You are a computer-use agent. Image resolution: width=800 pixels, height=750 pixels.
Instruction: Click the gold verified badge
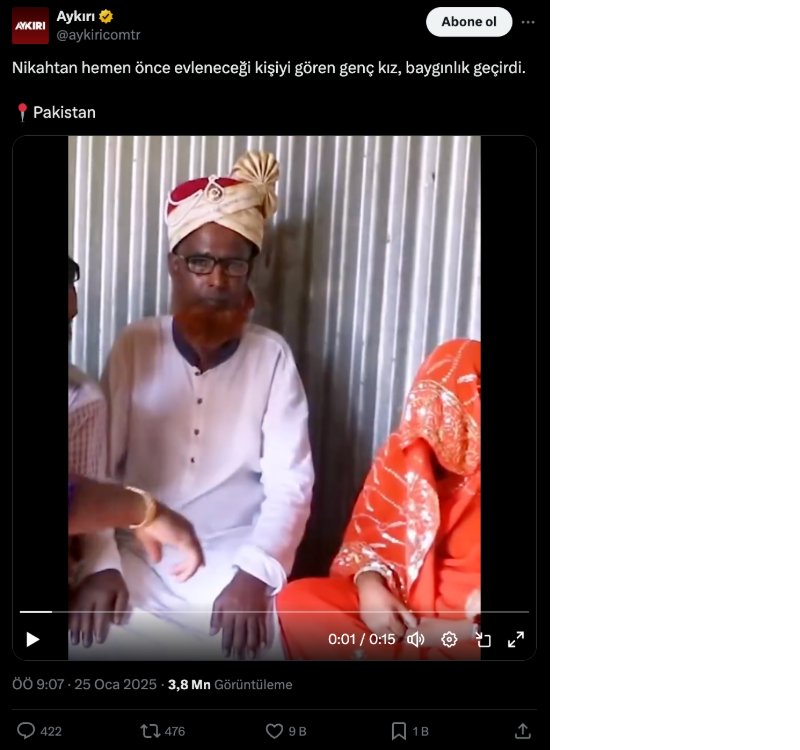pyautogui.click(x=106, y=16)
